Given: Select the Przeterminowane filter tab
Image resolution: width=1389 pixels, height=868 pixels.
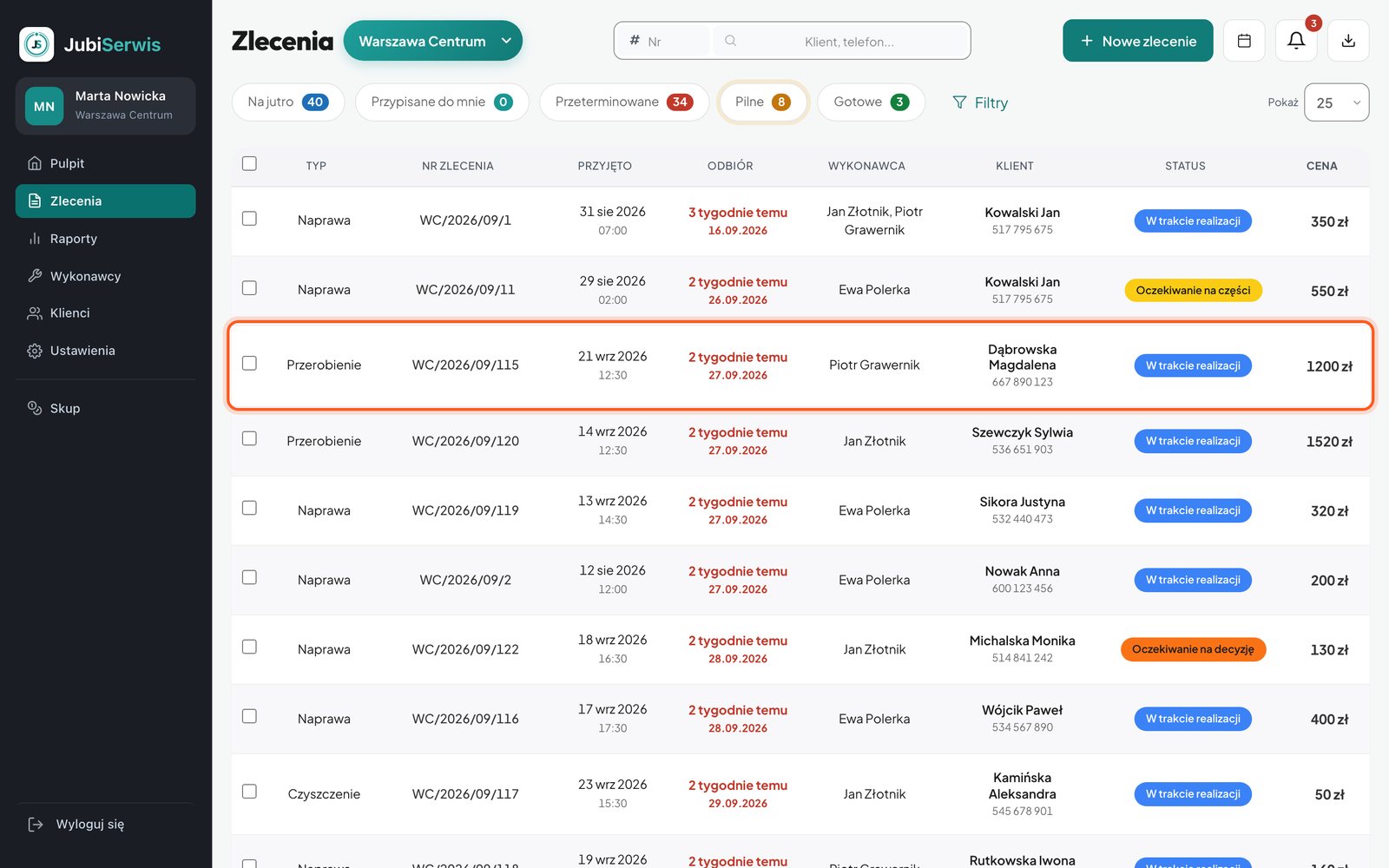Looking at the screenshot, I should [623, 102].
